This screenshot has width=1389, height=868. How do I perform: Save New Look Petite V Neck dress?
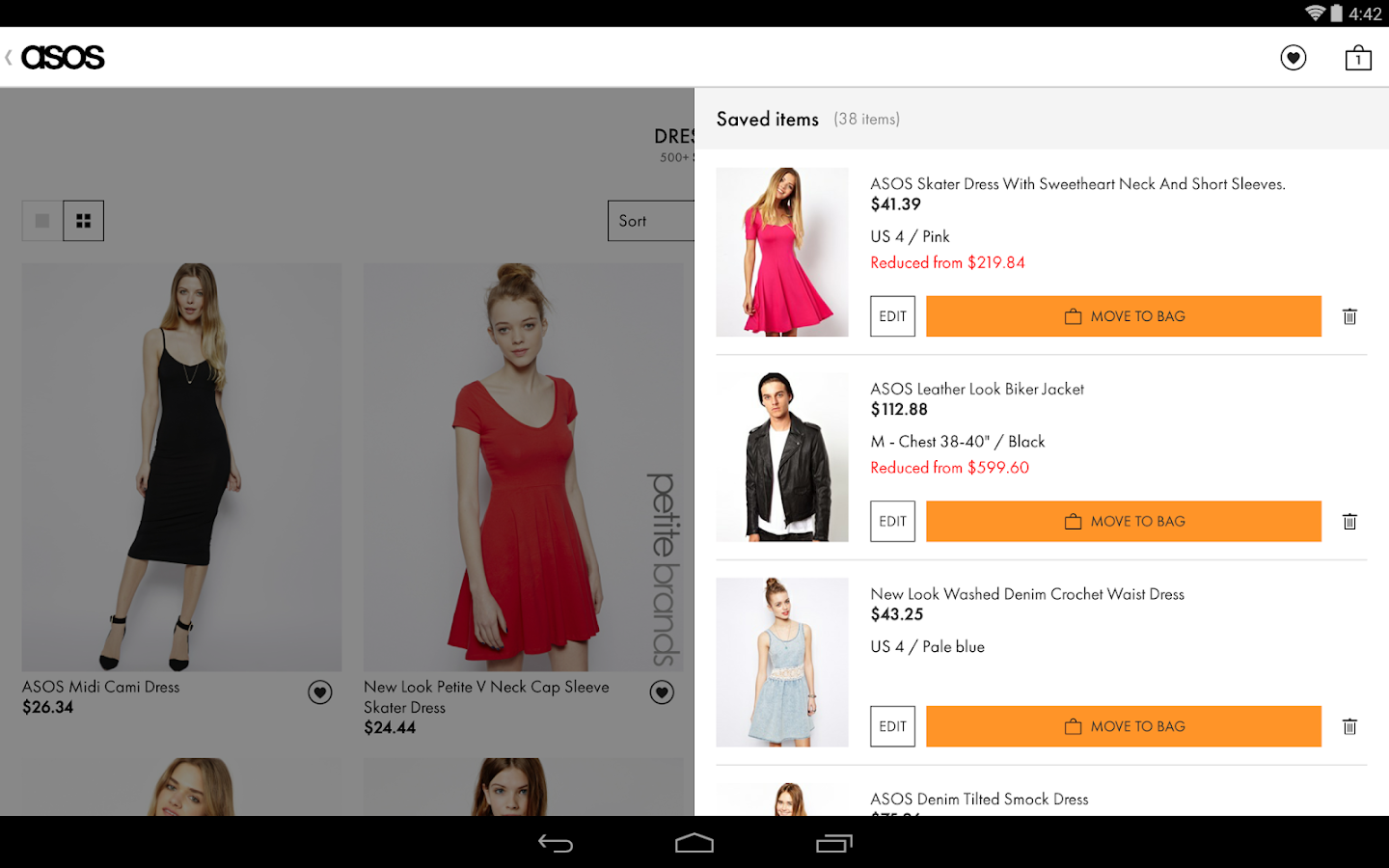click(662, 692)
